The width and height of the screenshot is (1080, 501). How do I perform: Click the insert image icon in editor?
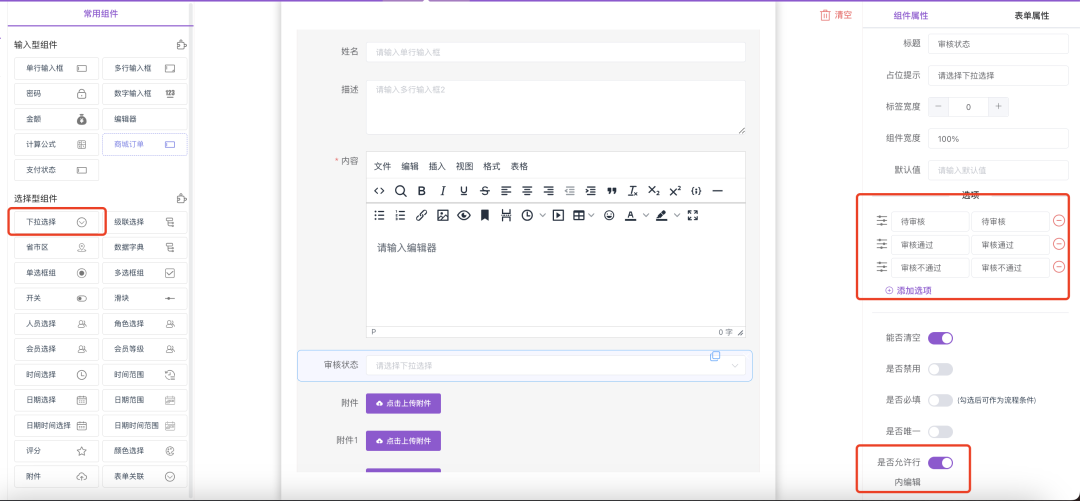tap(443, 215)
